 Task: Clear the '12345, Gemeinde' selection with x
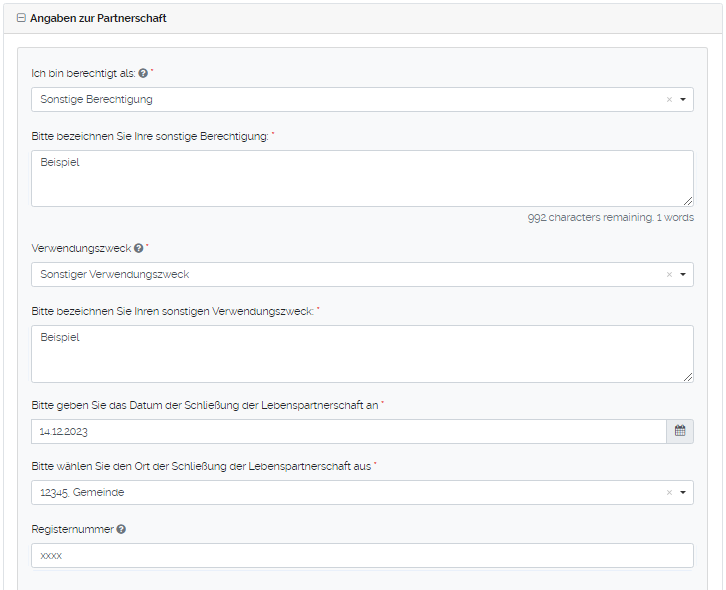point(669,493)
